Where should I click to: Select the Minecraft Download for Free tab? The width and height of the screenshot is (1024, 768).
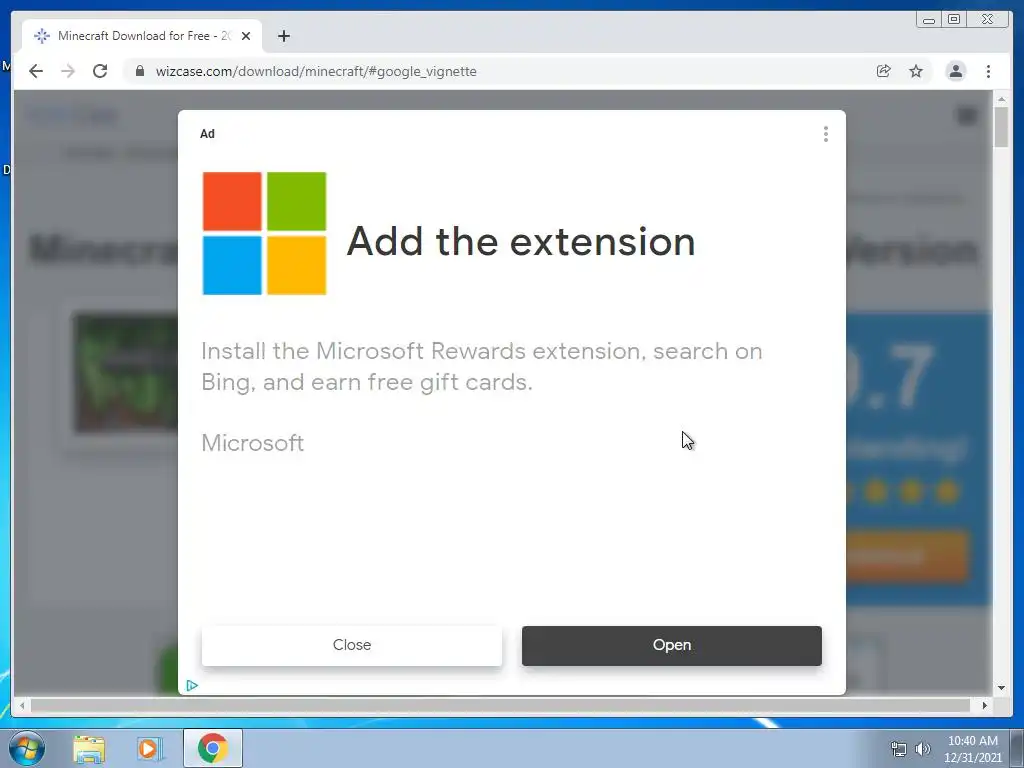142,36
